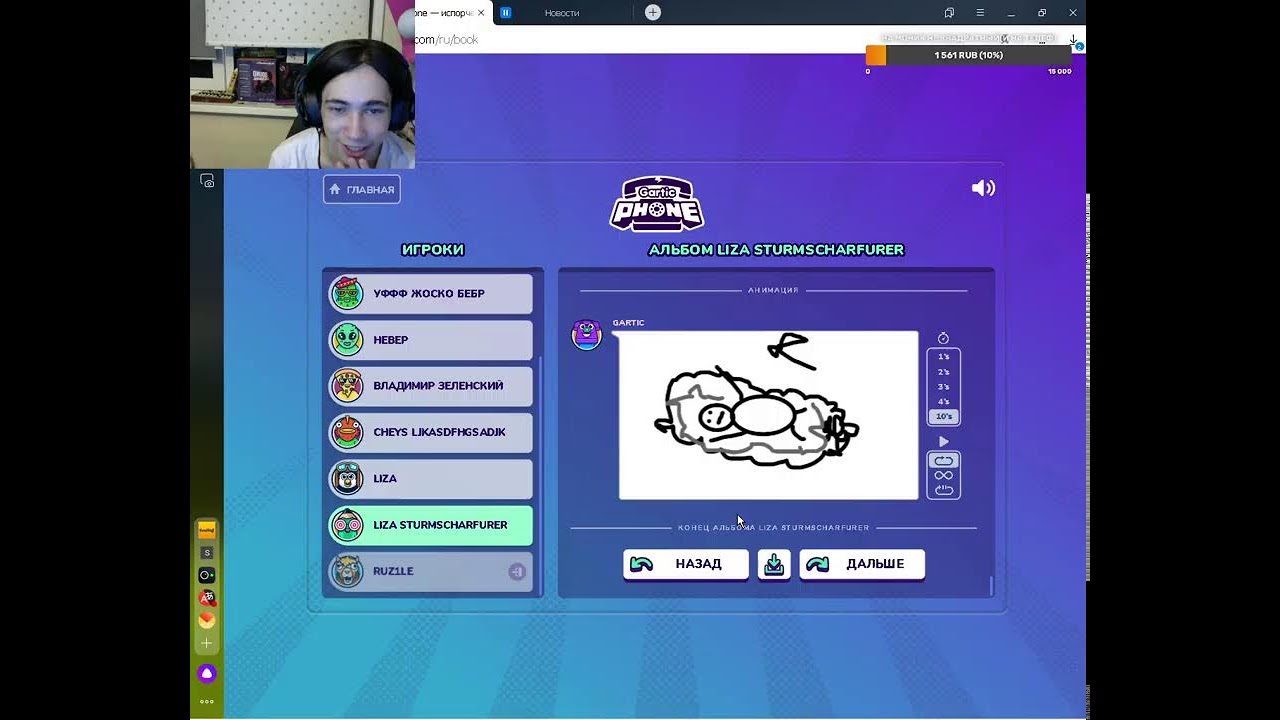Click the Главная home button
Screen dimensions: 1280x720
tap(362, 189)
